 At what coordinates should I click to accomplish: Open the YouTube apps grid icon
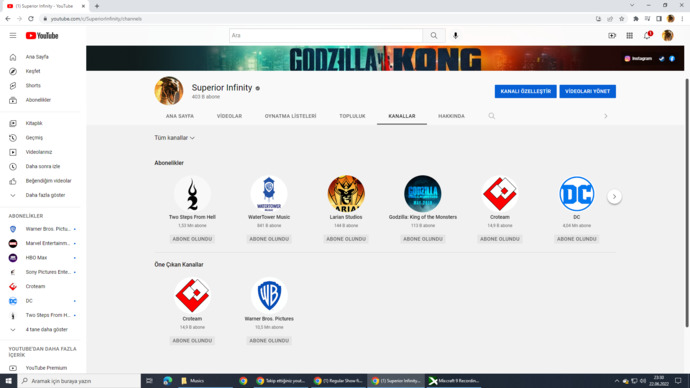(630, 36)
